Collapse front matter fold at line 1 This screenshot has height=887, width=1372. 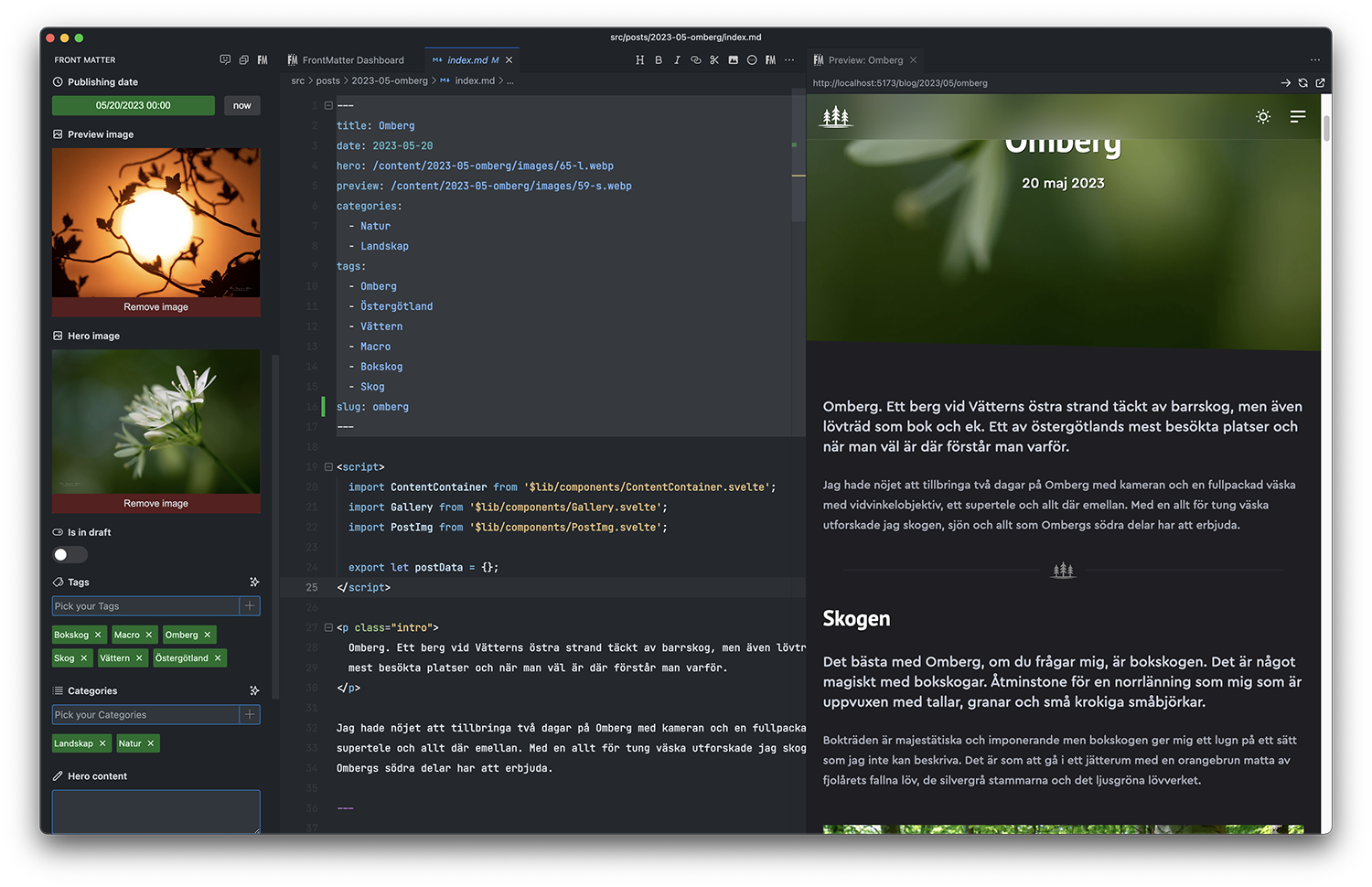click(x=328, y=105)
